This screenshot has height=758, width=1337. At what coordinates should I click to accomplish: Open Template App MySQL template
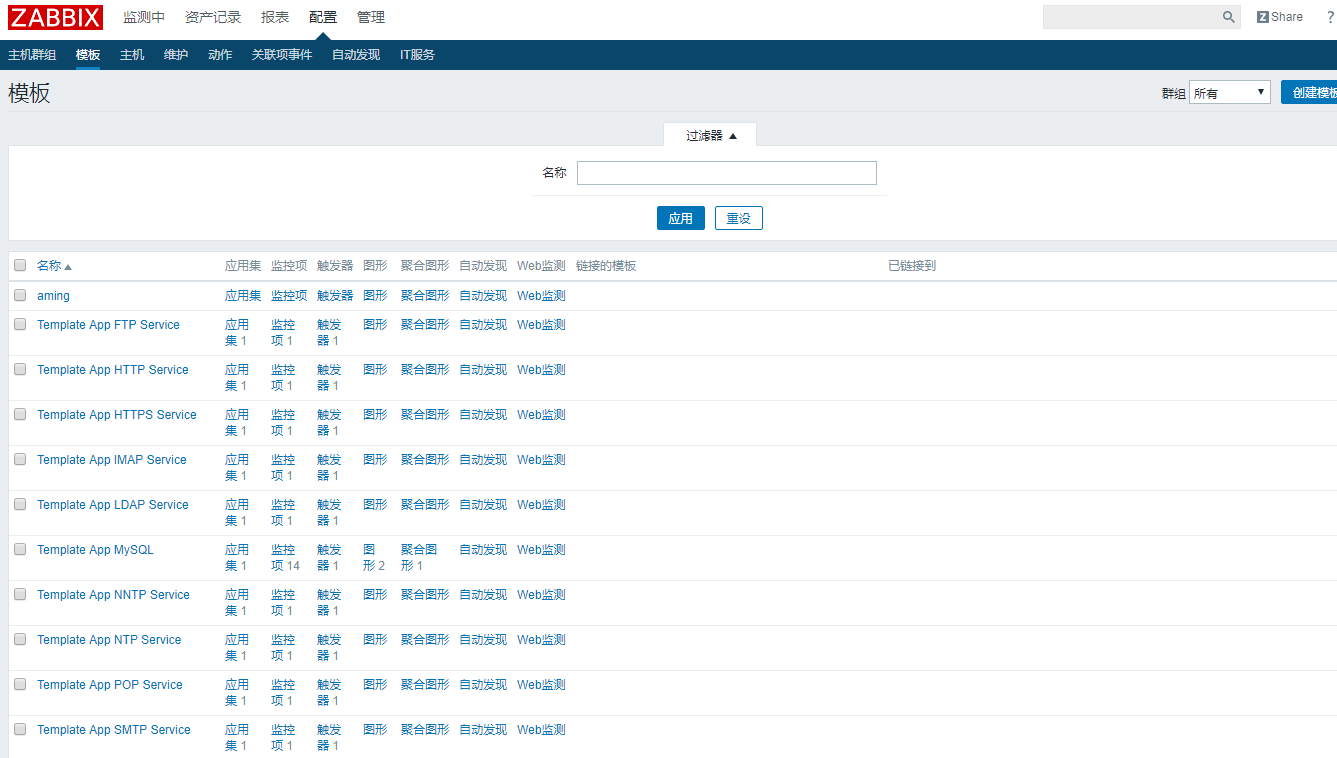click(96, 550)
